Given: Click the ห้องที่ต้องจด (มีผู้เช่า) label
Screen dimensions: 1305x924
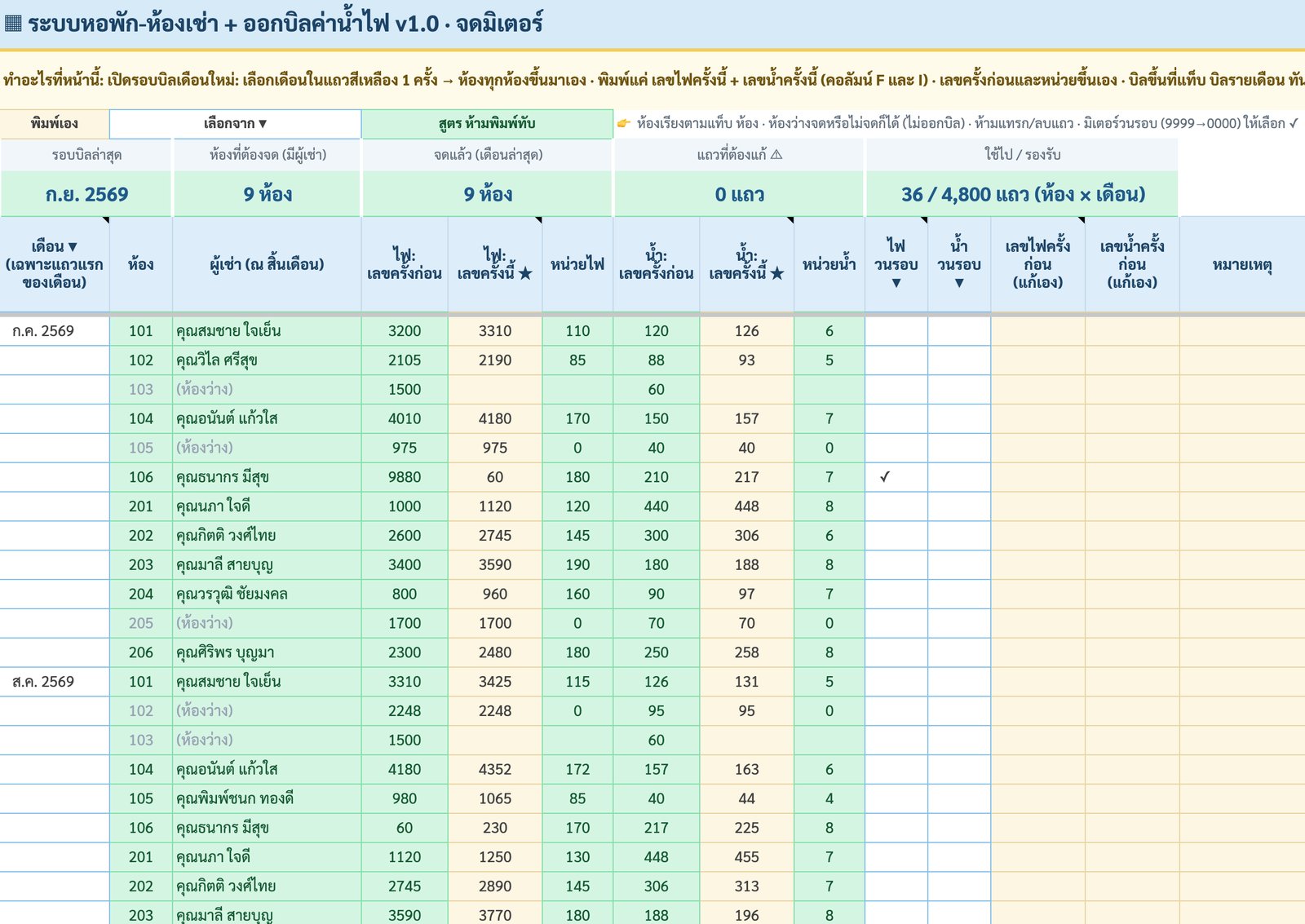Looking at the screenshot, I should 268,155.
